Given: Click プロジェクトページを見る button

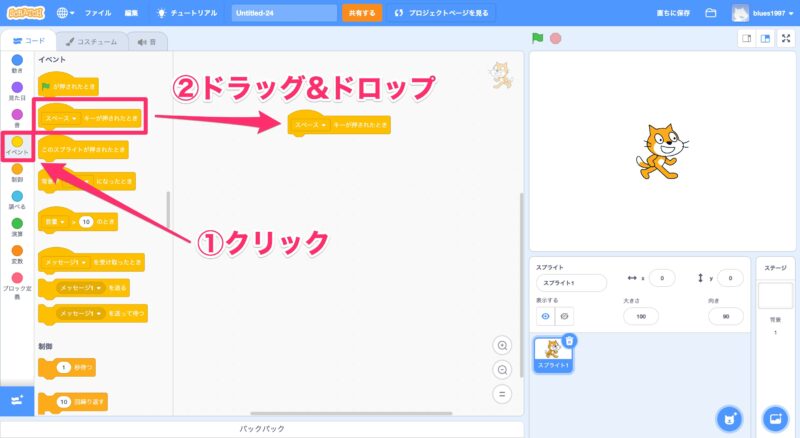Looking at the screenshot, I should pyautogui.click(x=441, y=13).
